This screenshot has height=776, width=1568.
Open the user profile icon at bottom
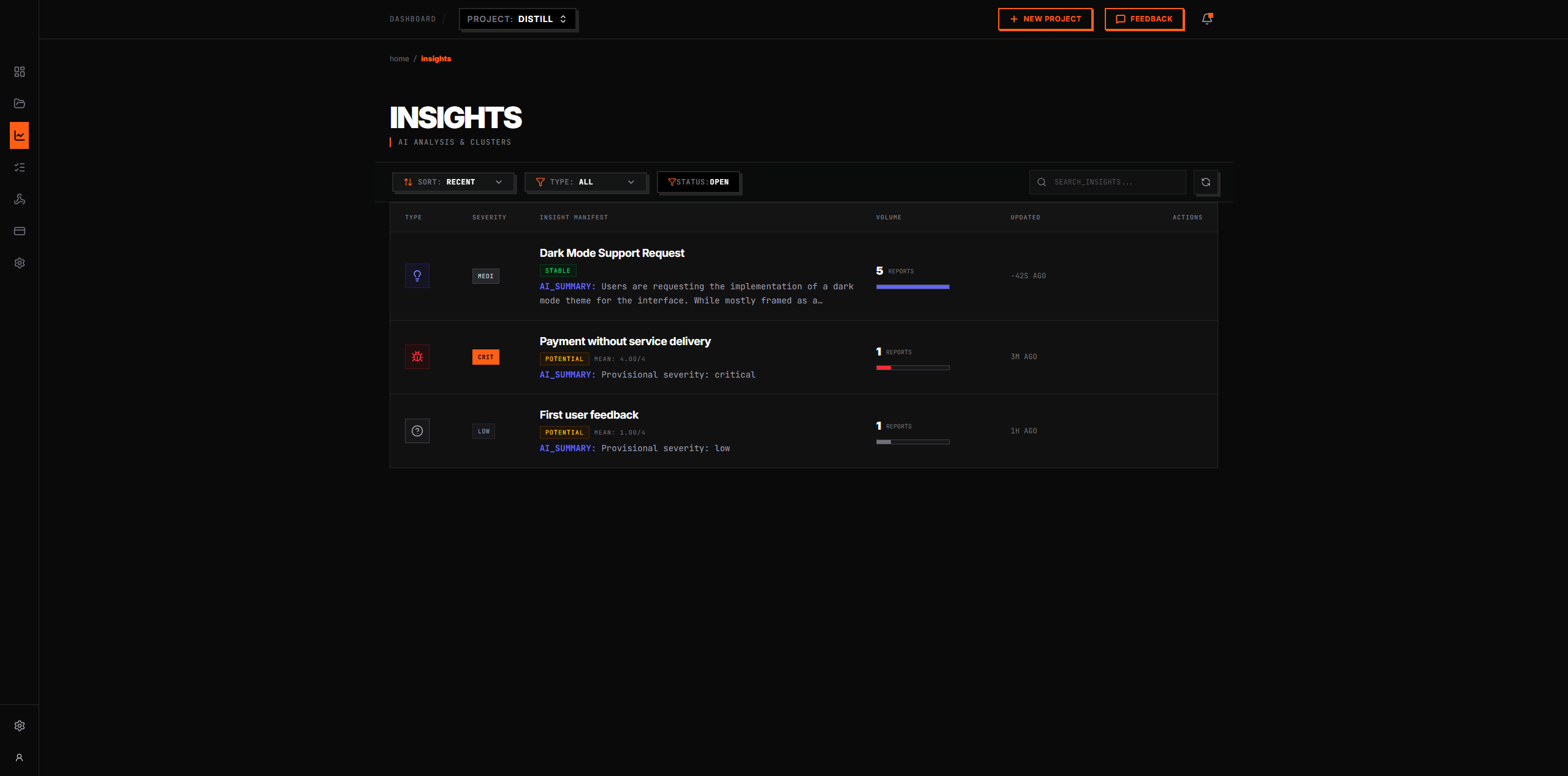(x=20, y=758)
